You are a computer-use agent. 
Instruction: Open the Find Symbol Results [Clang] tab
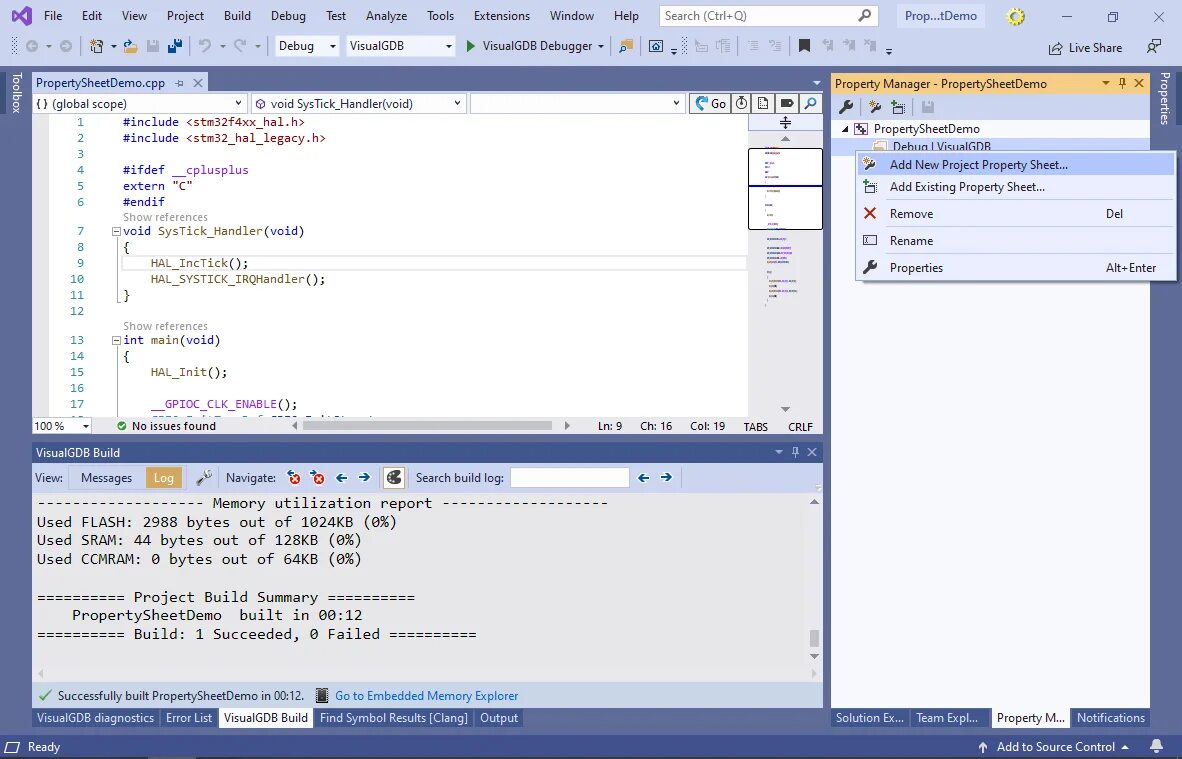click(393, 718)
